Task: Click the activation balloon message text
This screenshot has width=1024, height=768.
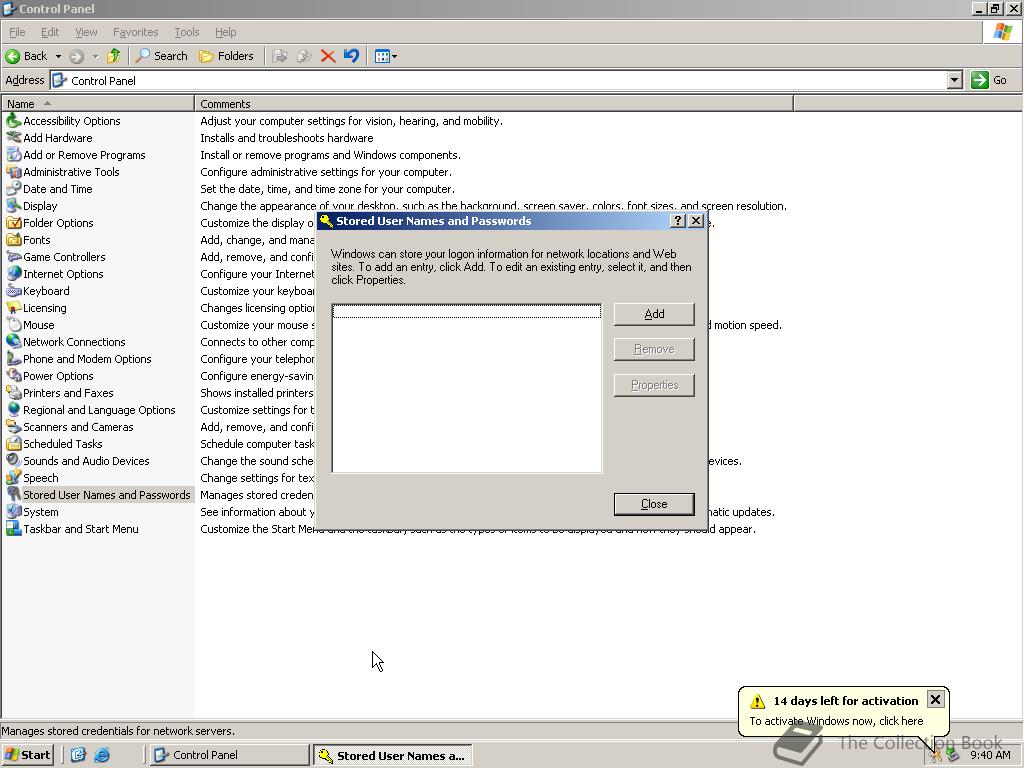Action: 836,721
